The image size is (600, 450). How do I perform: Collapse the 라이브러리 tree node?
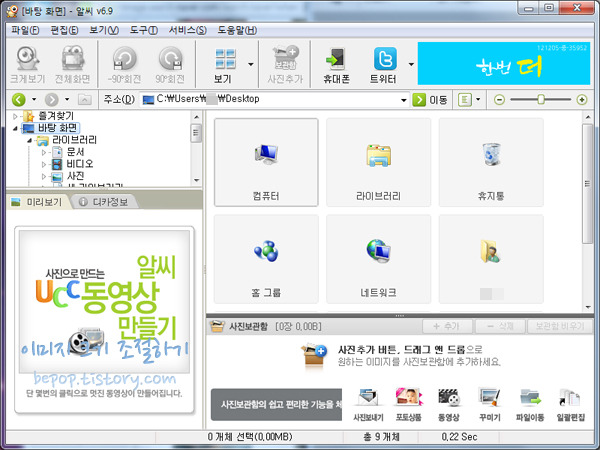pyautogui.click(x=30, y=140)
